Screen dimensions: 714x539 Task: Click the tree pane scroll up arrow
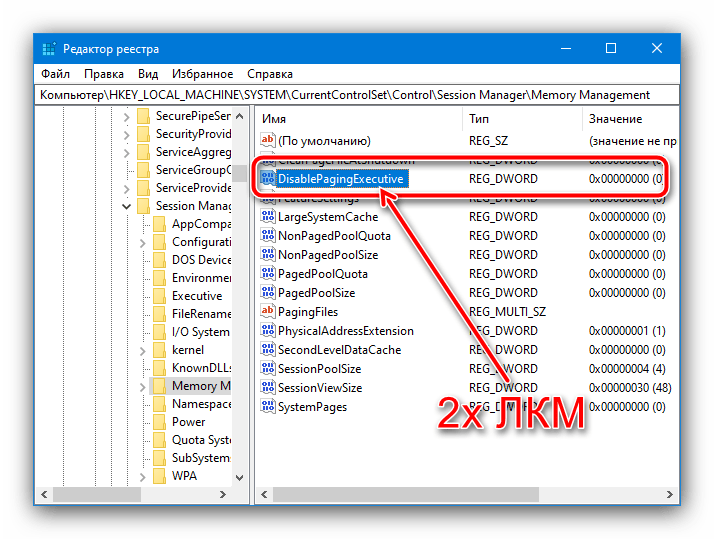coord(240,117)
